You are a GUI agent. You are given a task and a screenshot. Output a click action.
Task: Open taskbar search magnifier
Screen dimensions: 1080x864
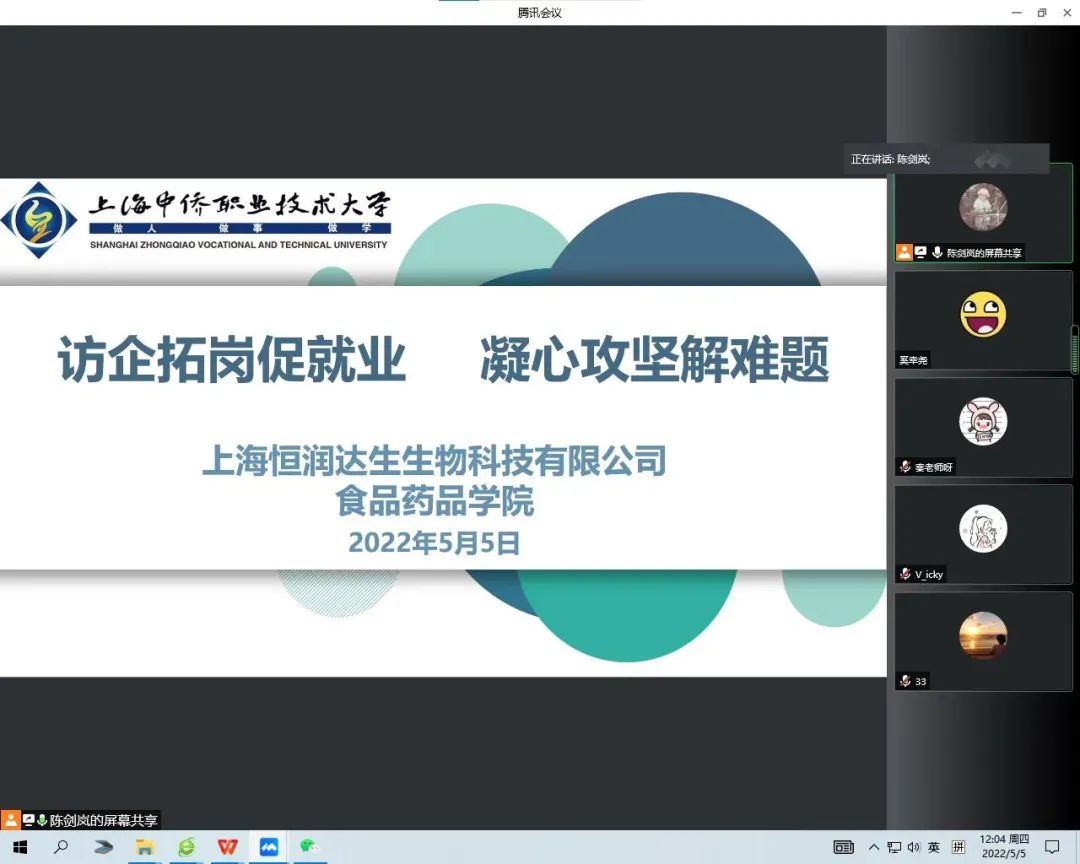(x=61, y=847)
